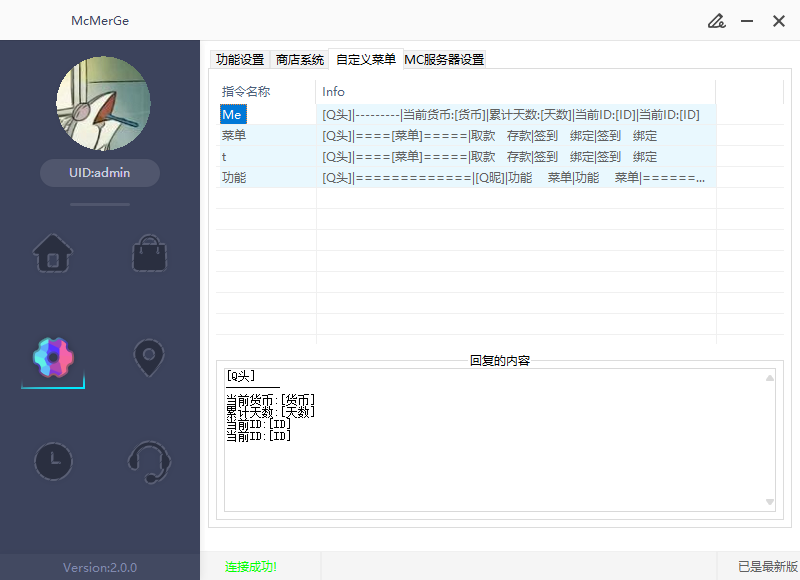The width and height of the screenshot is (800, 580).
Task: Click the reply box scroll down arrow
Action: tap(769, 502)
